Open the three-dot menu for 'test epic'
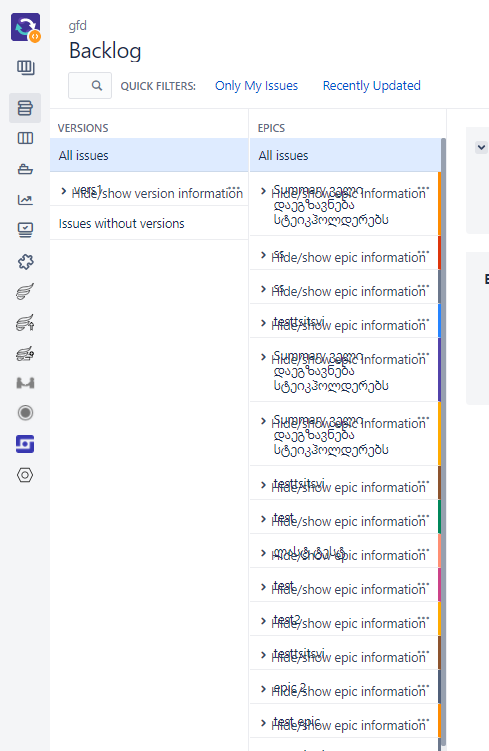The image size is (489, 751). [423, 720]
